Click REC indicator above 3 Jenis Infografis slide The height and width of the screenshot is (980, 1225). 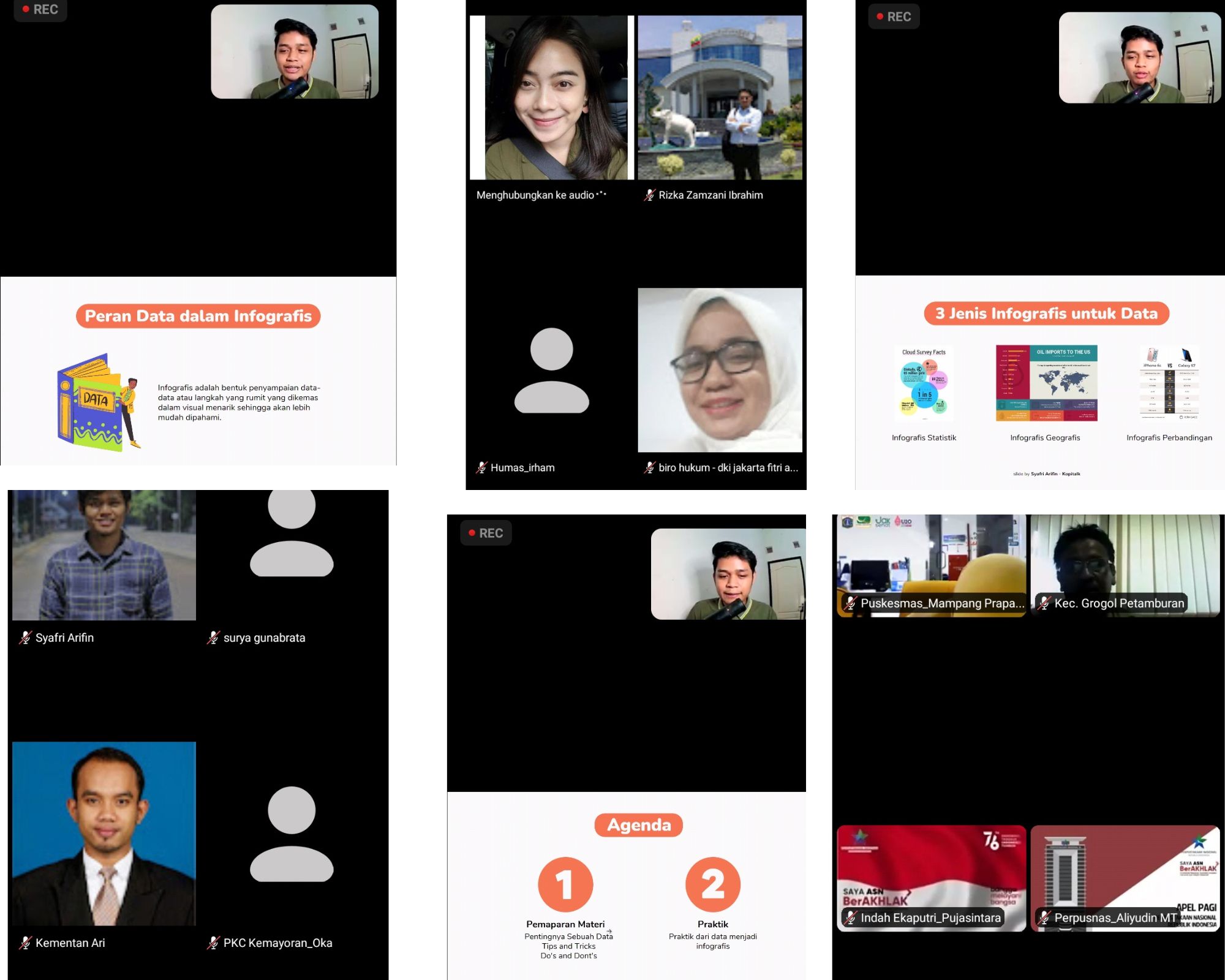pos(894,17)
